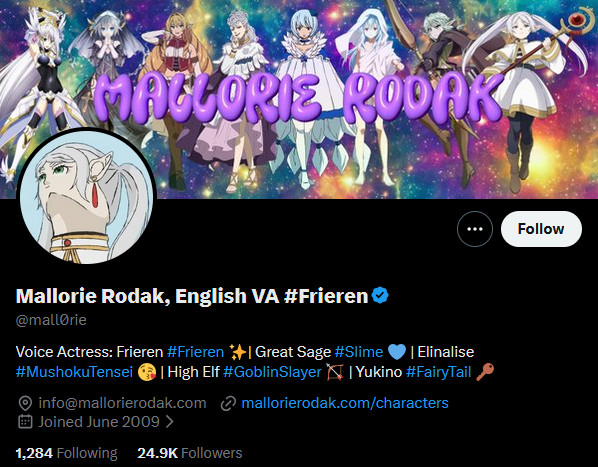This screenshot has width=598, height=467.
Task: Click the profile display name heading
Action: (192, 296)
